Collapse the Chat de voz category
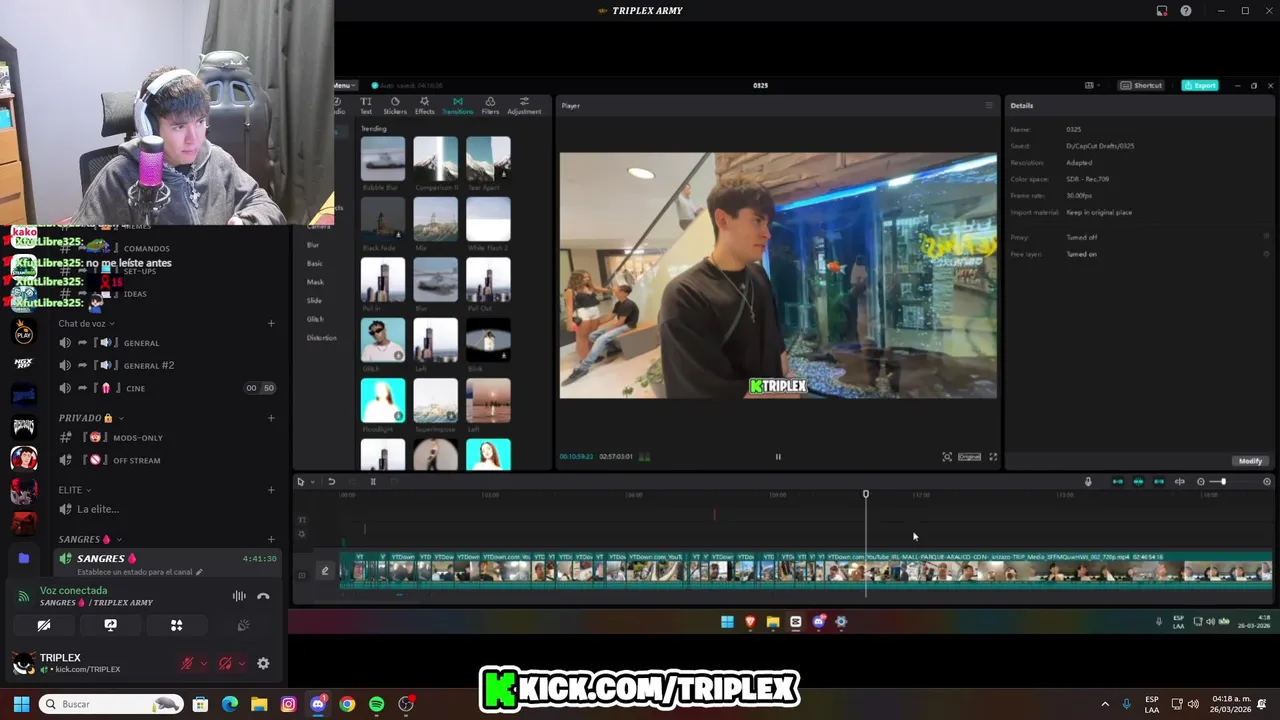 pos(86,324)
